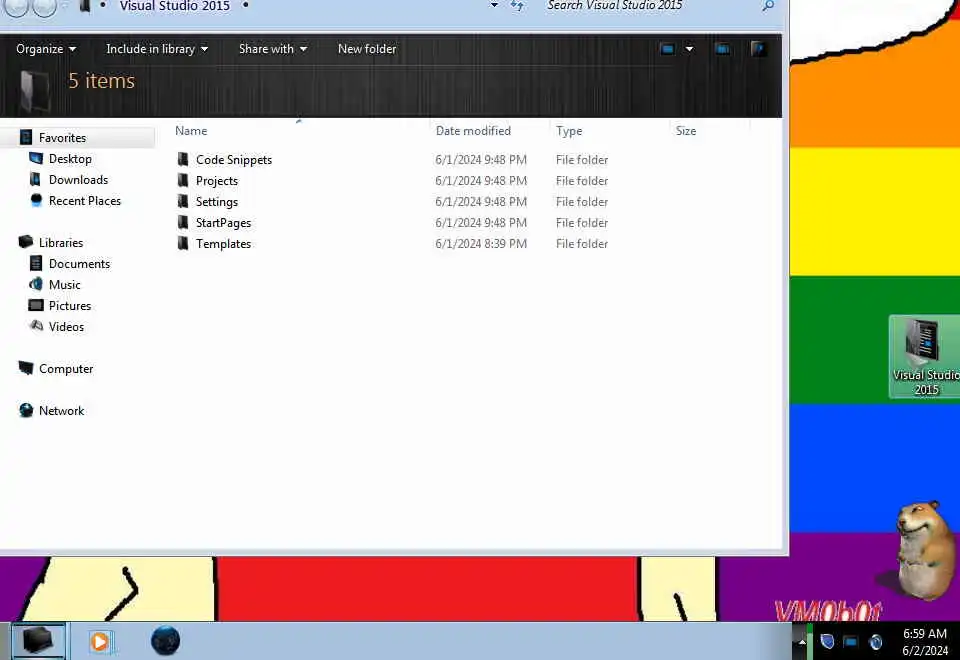This screenshot has width=960, height=660.
Task: Select the Templates folder icon
Action: click(182, 243)
